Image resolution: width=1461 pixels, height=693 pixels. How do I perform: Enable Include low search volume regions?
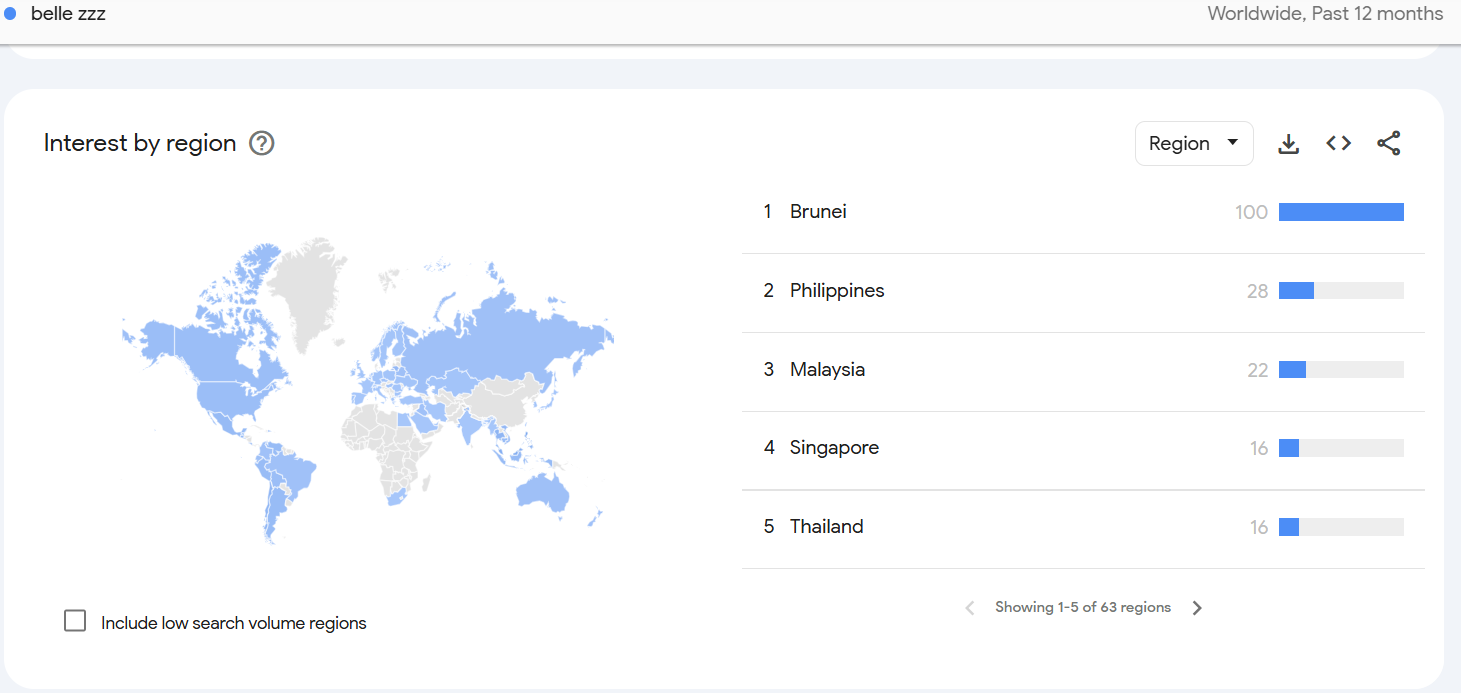click(75, 621)
